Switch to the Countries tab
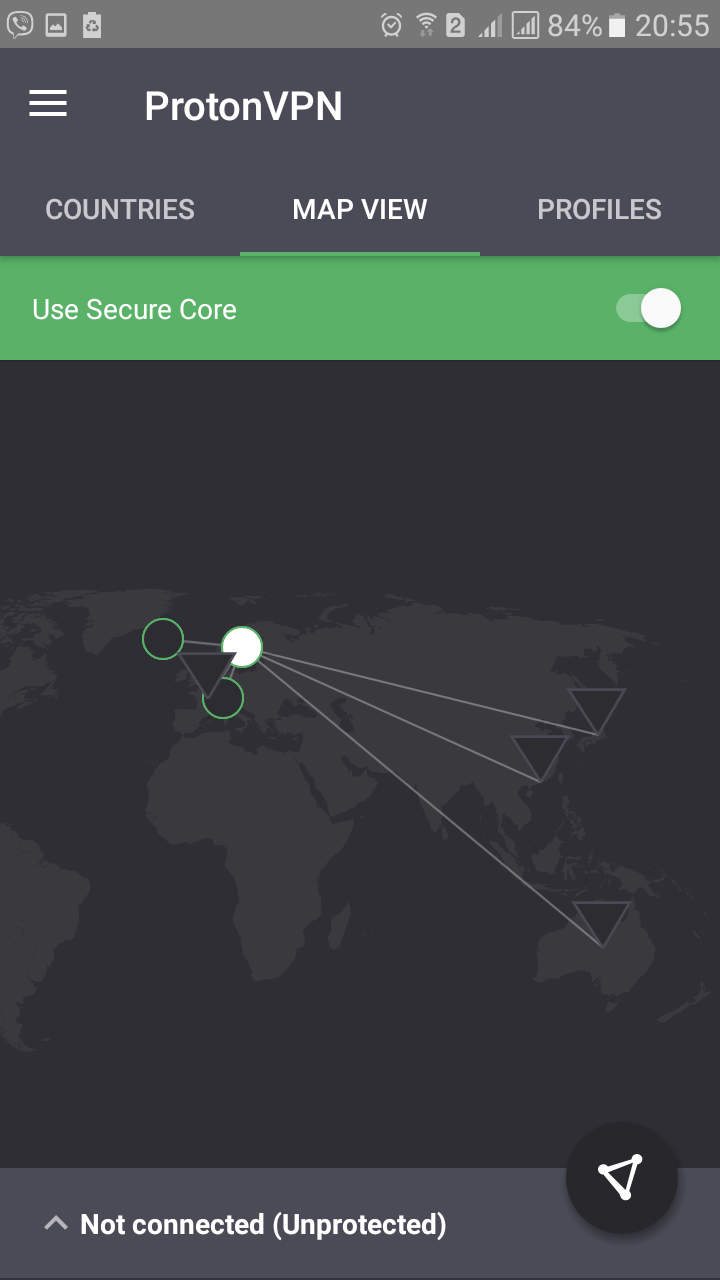 120,209
